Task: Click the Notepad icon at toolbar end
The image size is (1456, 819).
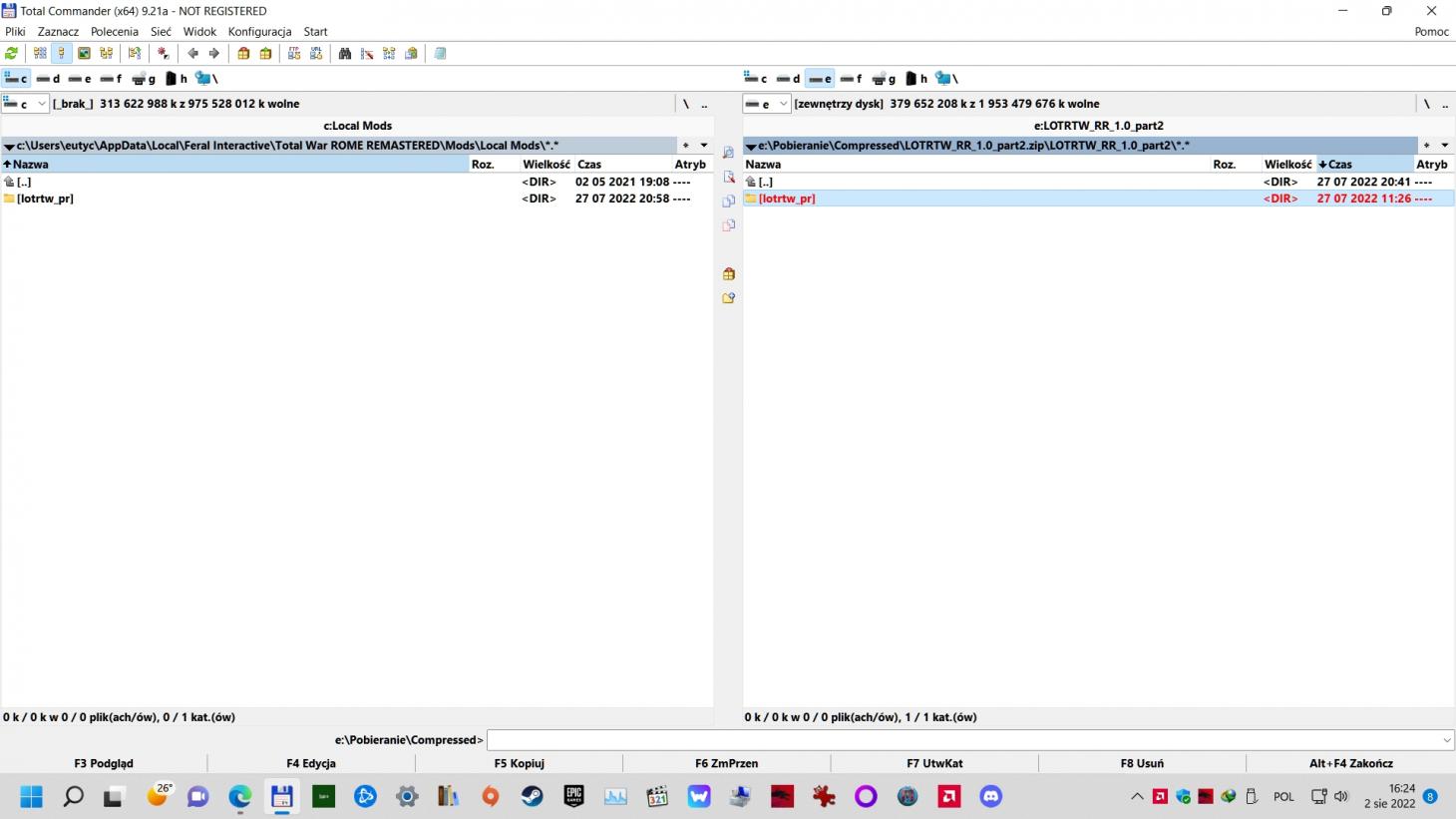Action: click(x=440, y=54)
